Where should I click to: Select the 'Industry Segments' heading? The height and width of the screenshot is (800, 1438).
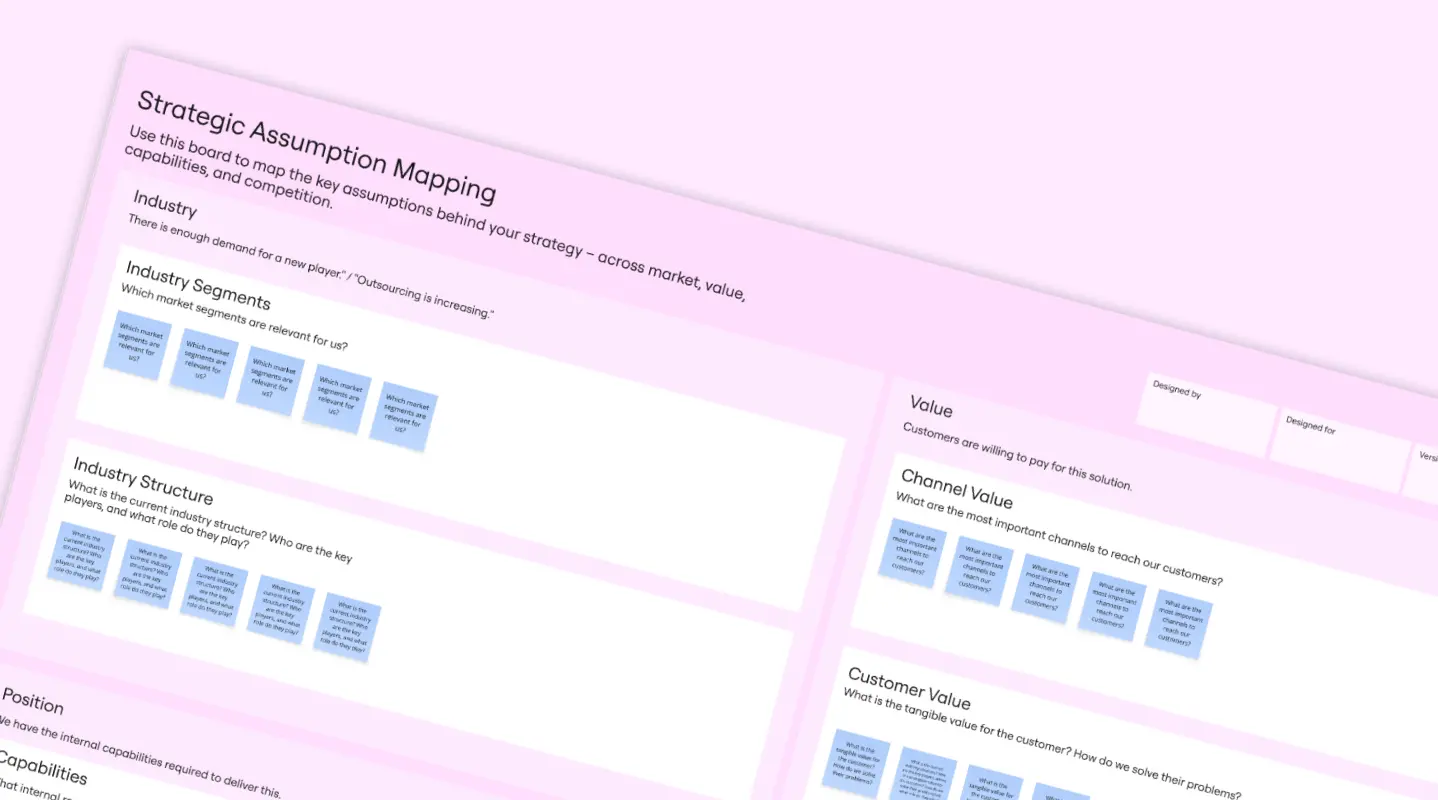(x=198, y=285)
